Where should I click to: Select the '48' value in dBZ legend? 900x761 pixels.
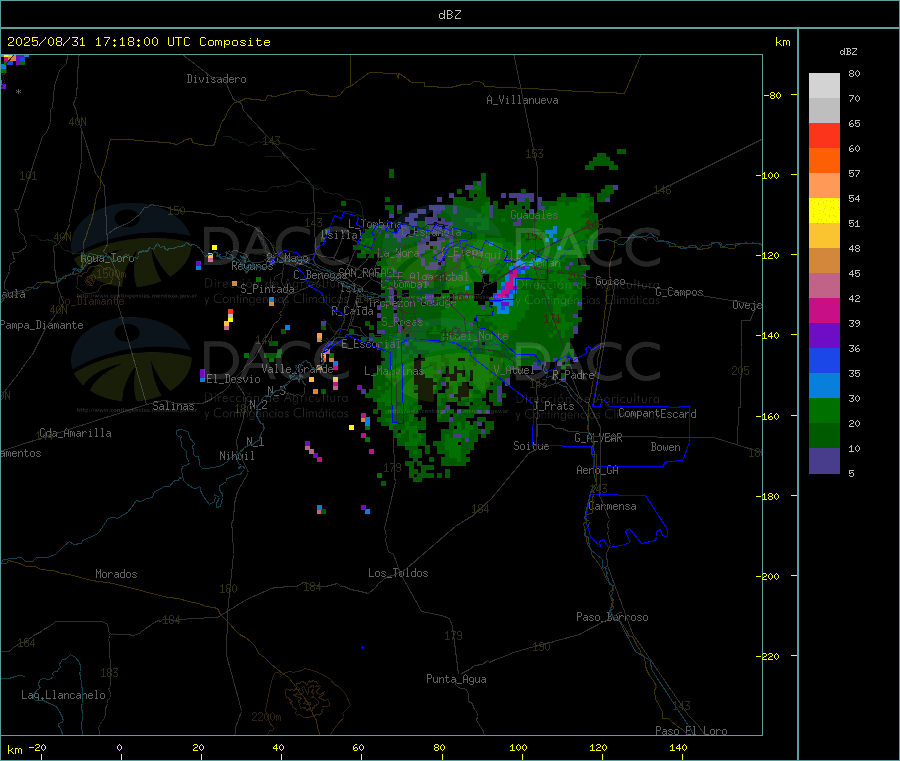[x=854, y=249]
